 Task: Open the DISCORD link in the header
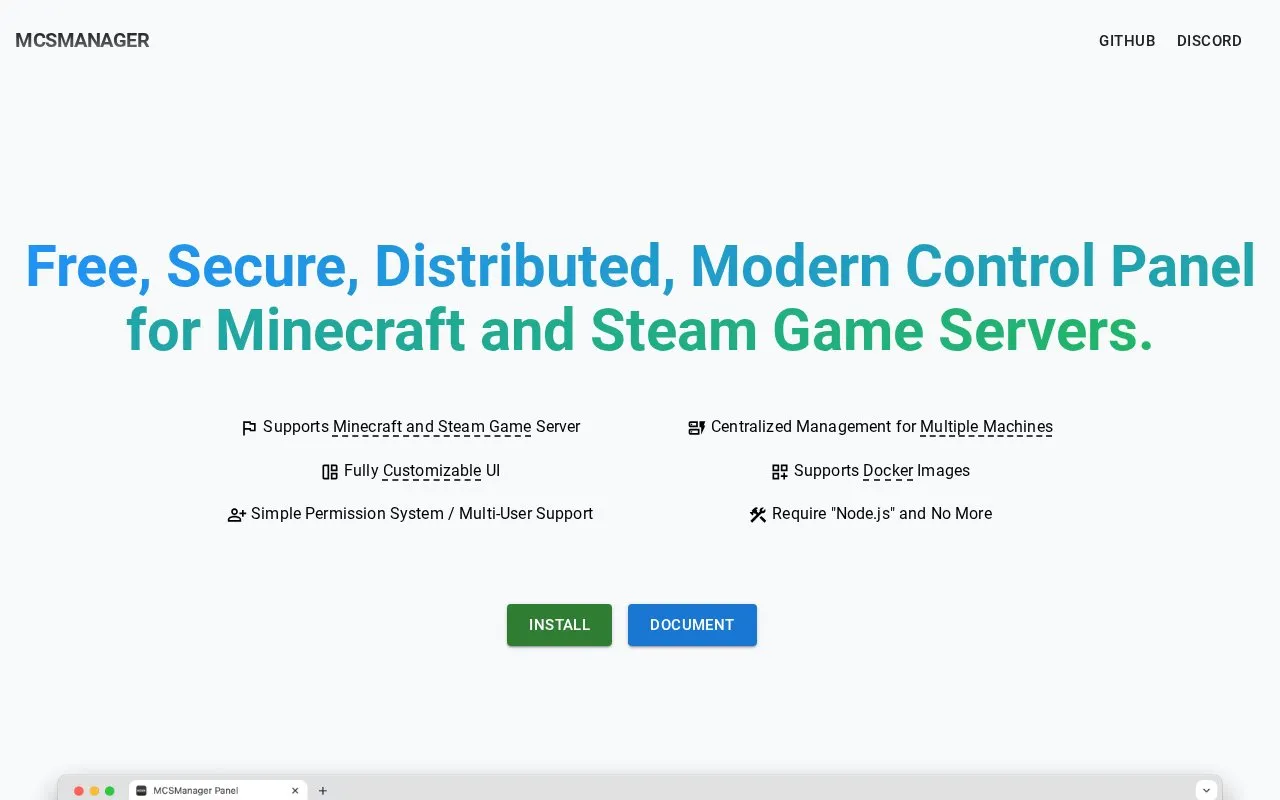(1209, 41)
